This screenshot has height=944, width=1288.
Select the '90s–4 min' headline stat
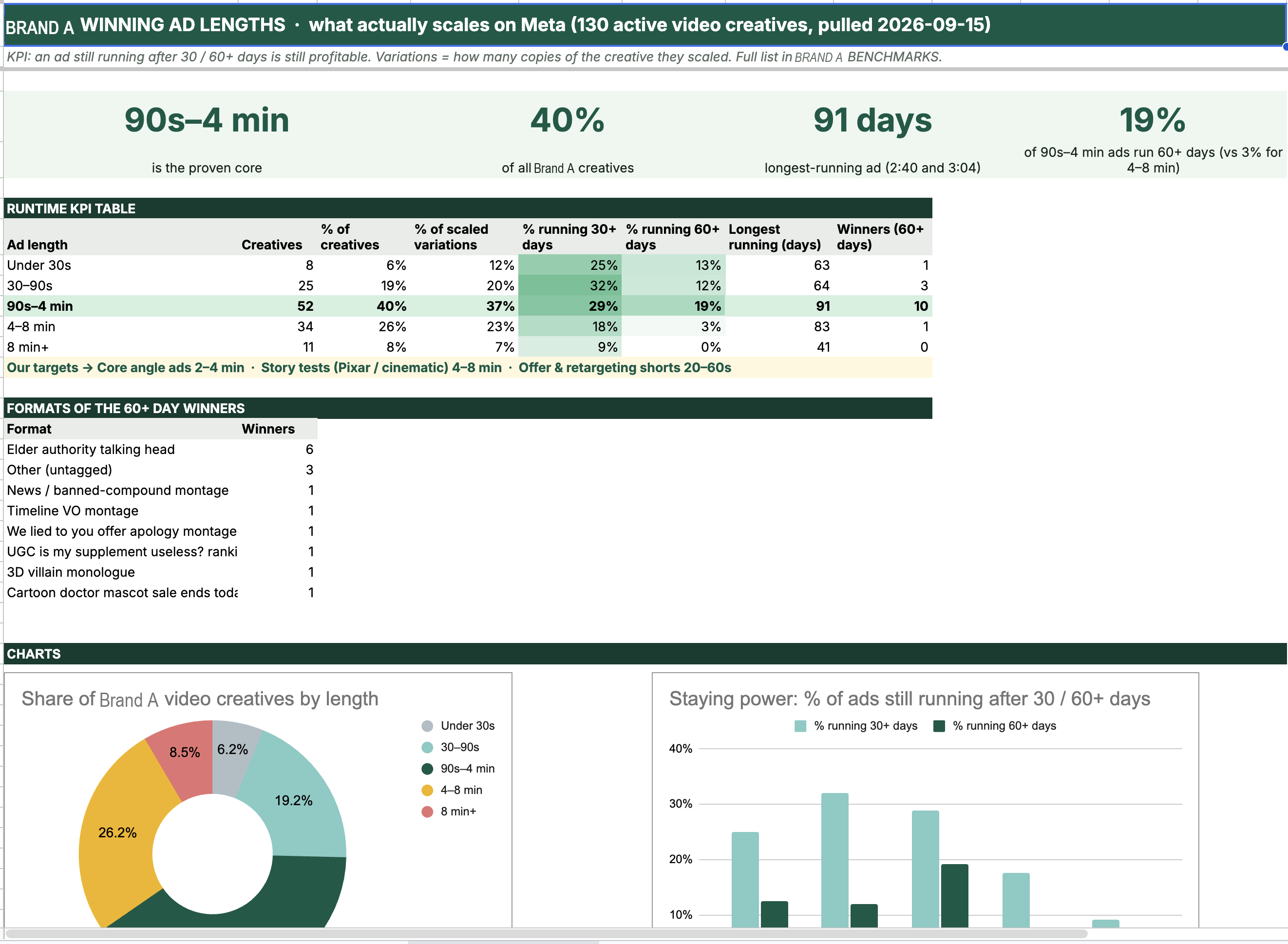207,120
